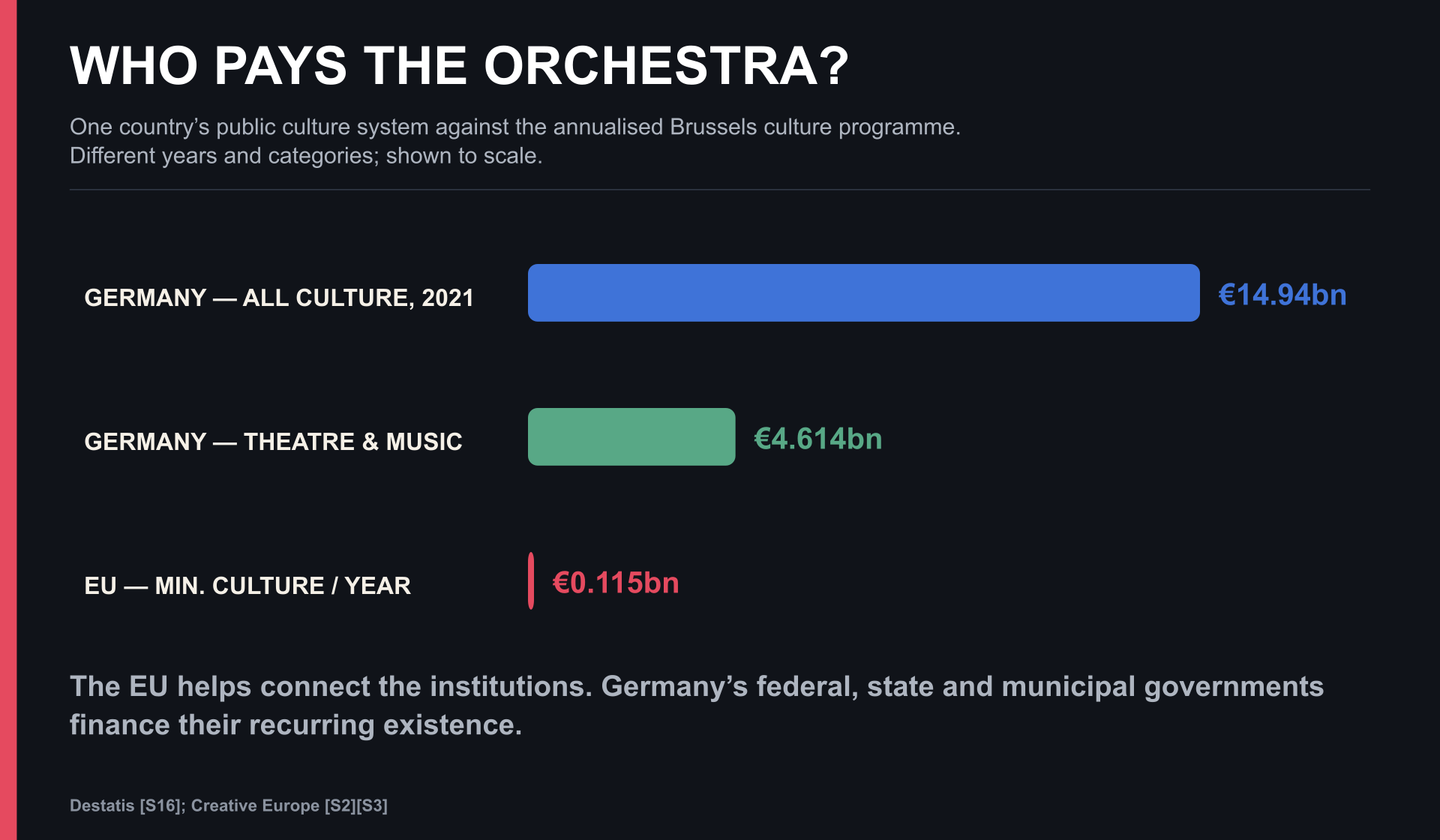The width and height of the screenshot is (1440, 840).
Task: Click the thin red EU culture bar
Action: coord(531,580)
